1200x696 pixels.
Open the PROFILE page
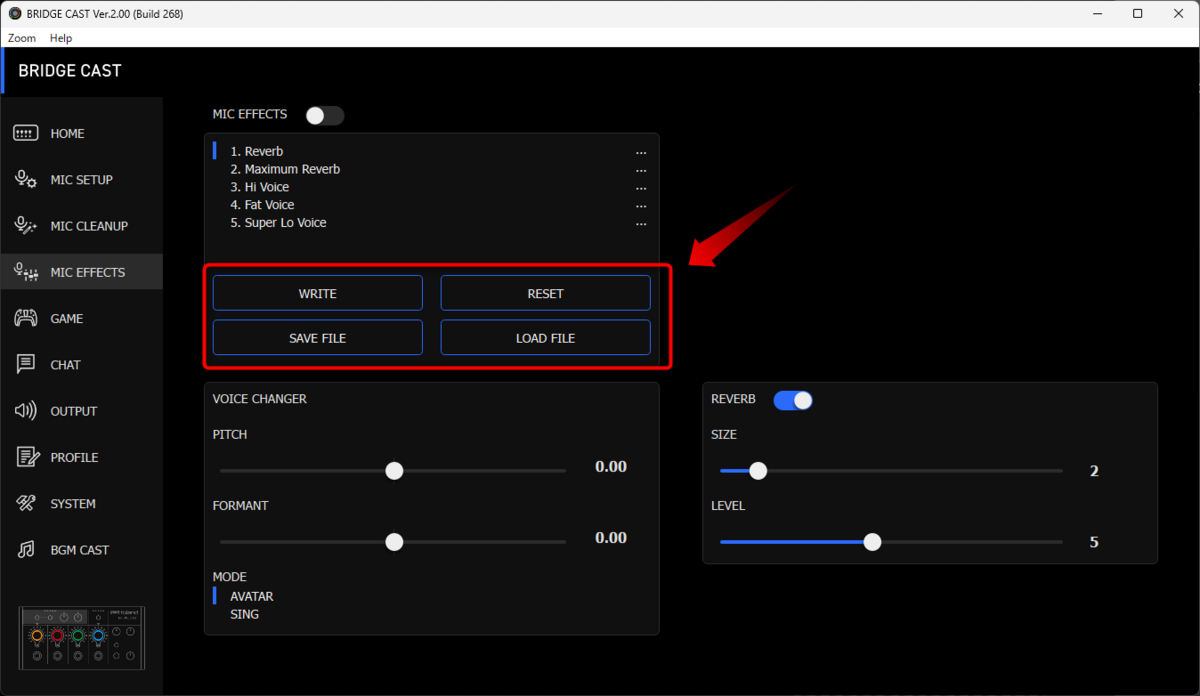pyautogui.click(x=81, y=457)
